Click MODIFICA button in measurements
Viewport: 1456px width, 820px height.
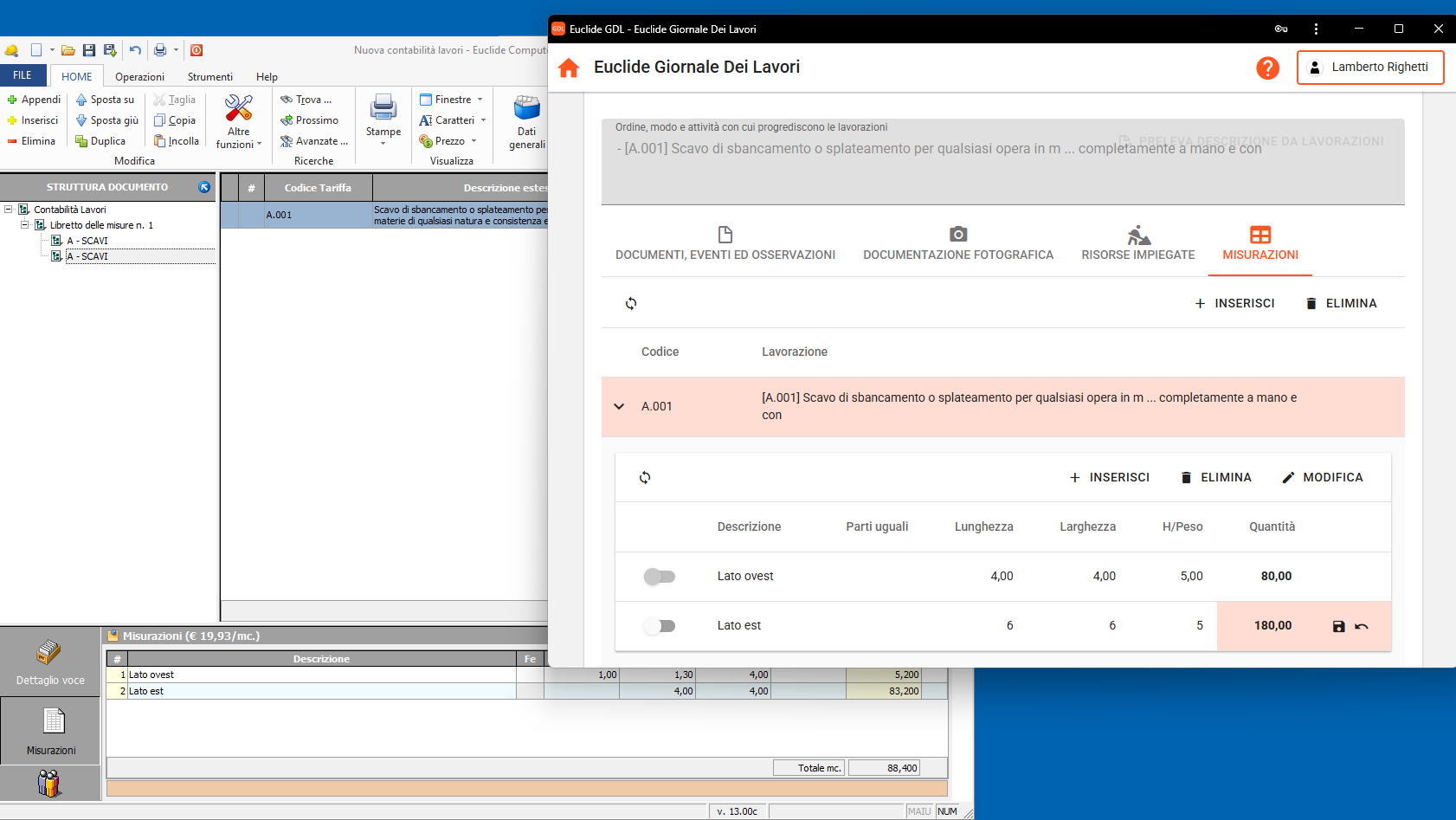(1322, 478)
